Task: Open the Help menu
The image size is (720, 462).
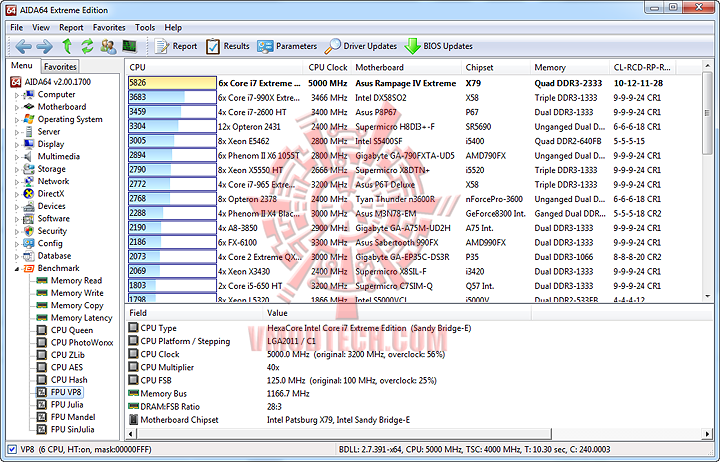Action: pos(173,28)
